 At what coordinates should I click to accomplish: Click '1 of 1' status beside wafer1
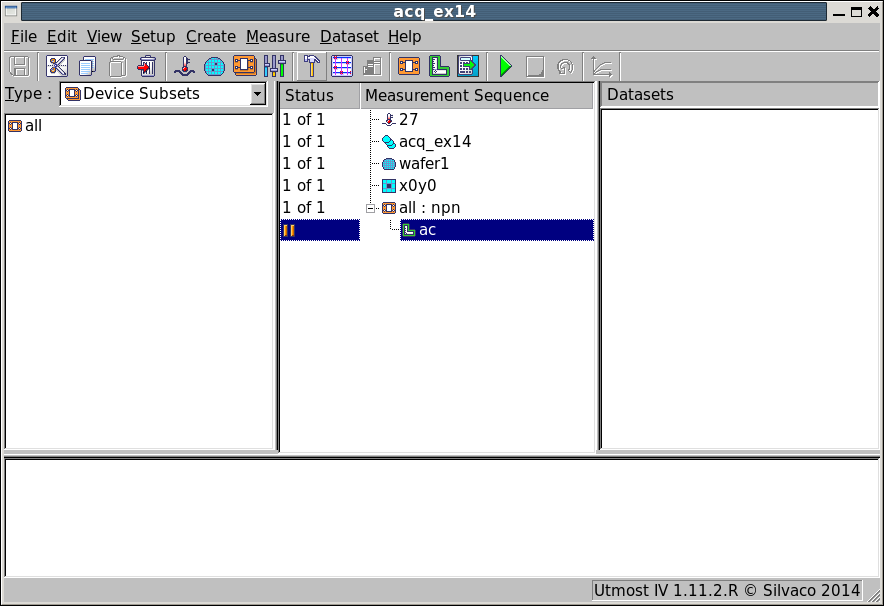pos(303,163)
